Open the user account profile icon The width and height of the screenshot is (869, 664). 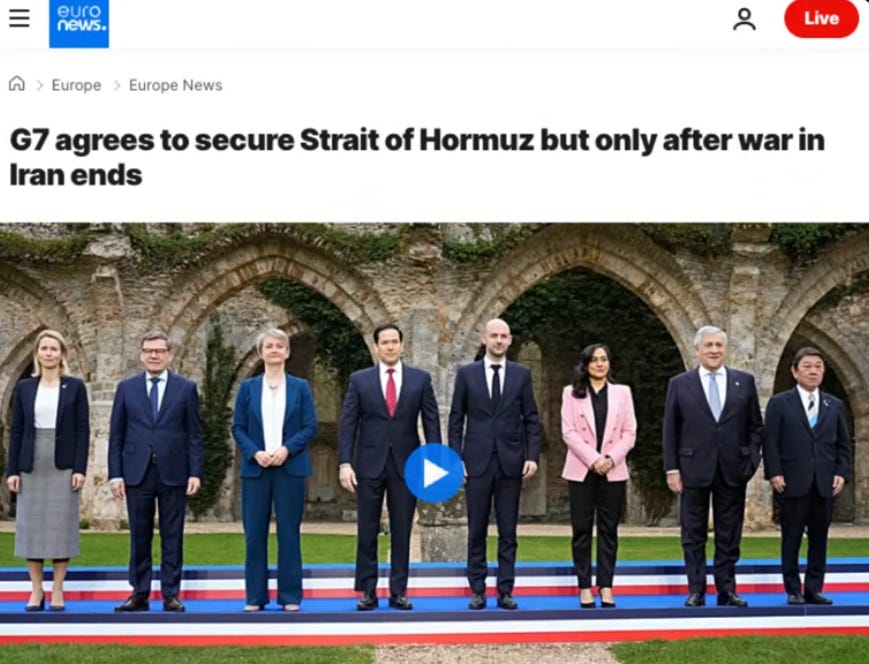[744, 19]
